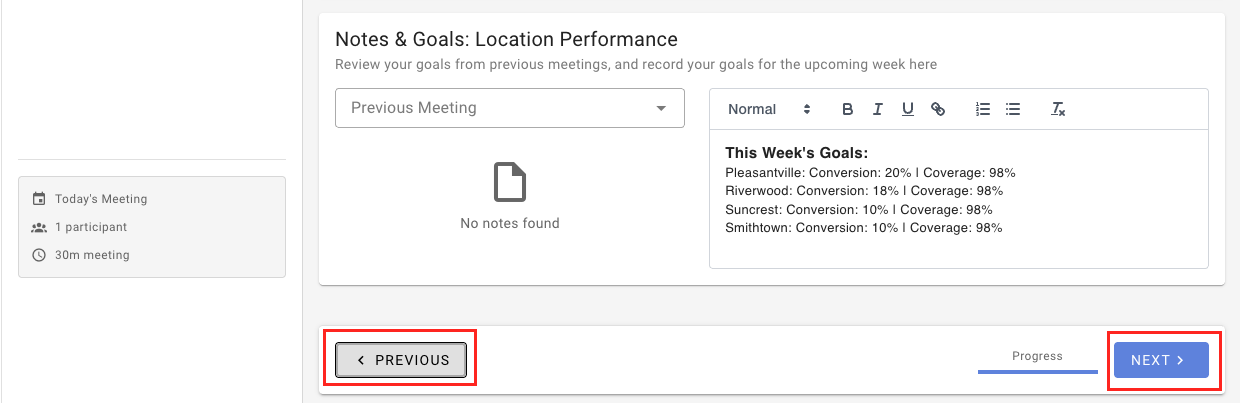Click the Progress bar indicator

tap(1037, 371)
